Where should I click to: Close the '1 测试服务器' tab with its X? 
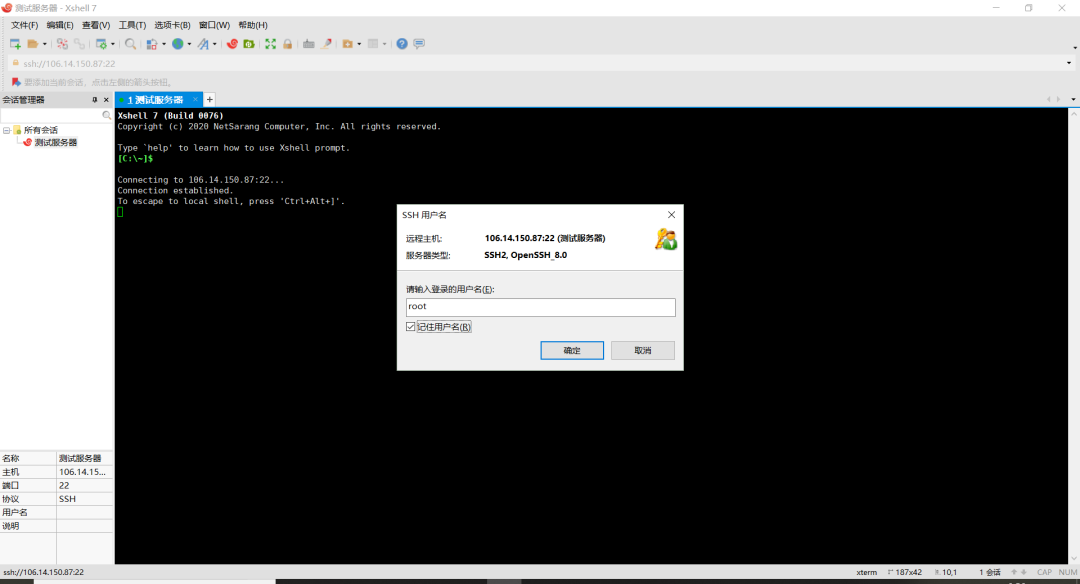(196, 100)
